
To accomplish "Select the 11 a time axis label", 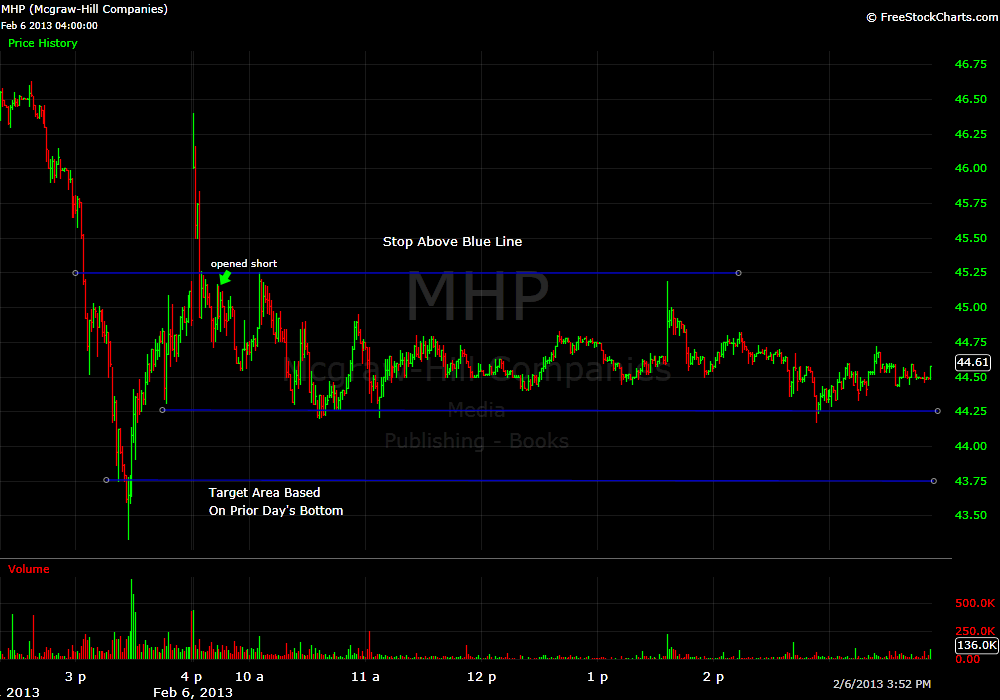I will coord(365,677).
